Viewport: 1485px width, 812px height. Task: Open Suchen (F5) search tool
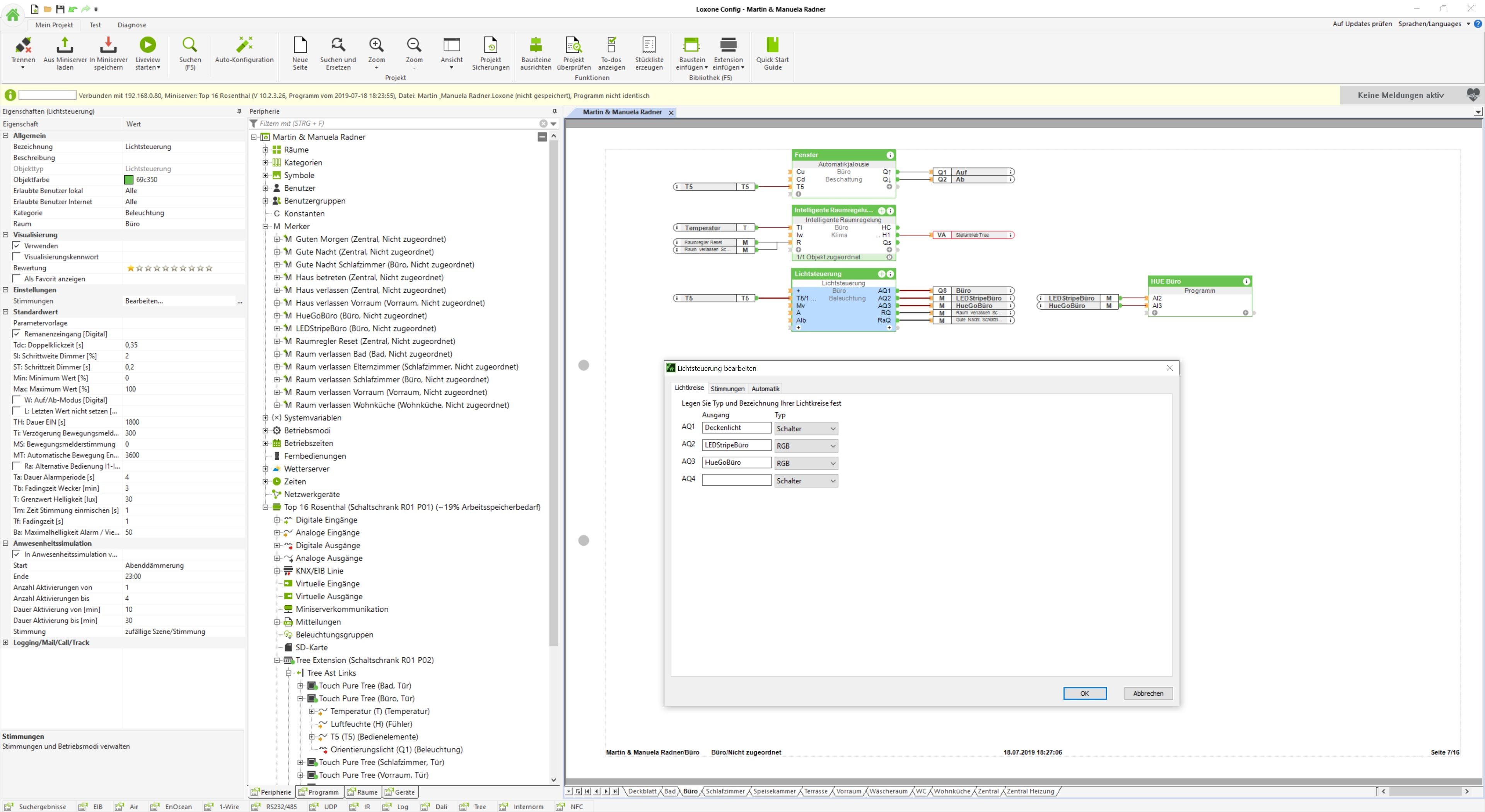189,45
